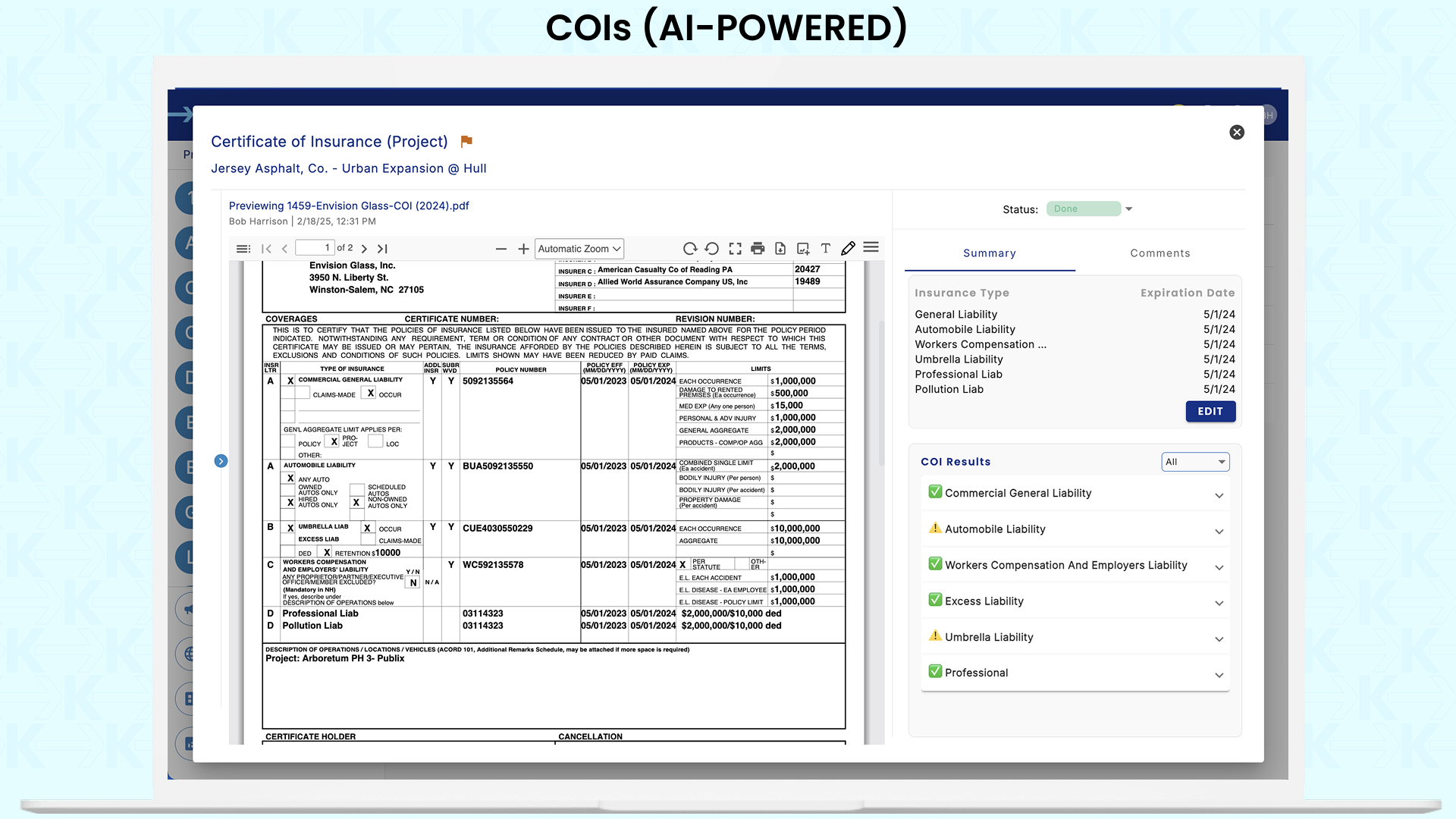Click the orange flag icon
The width and height of the screenshot is (1456, 819).
coord(466,141)
